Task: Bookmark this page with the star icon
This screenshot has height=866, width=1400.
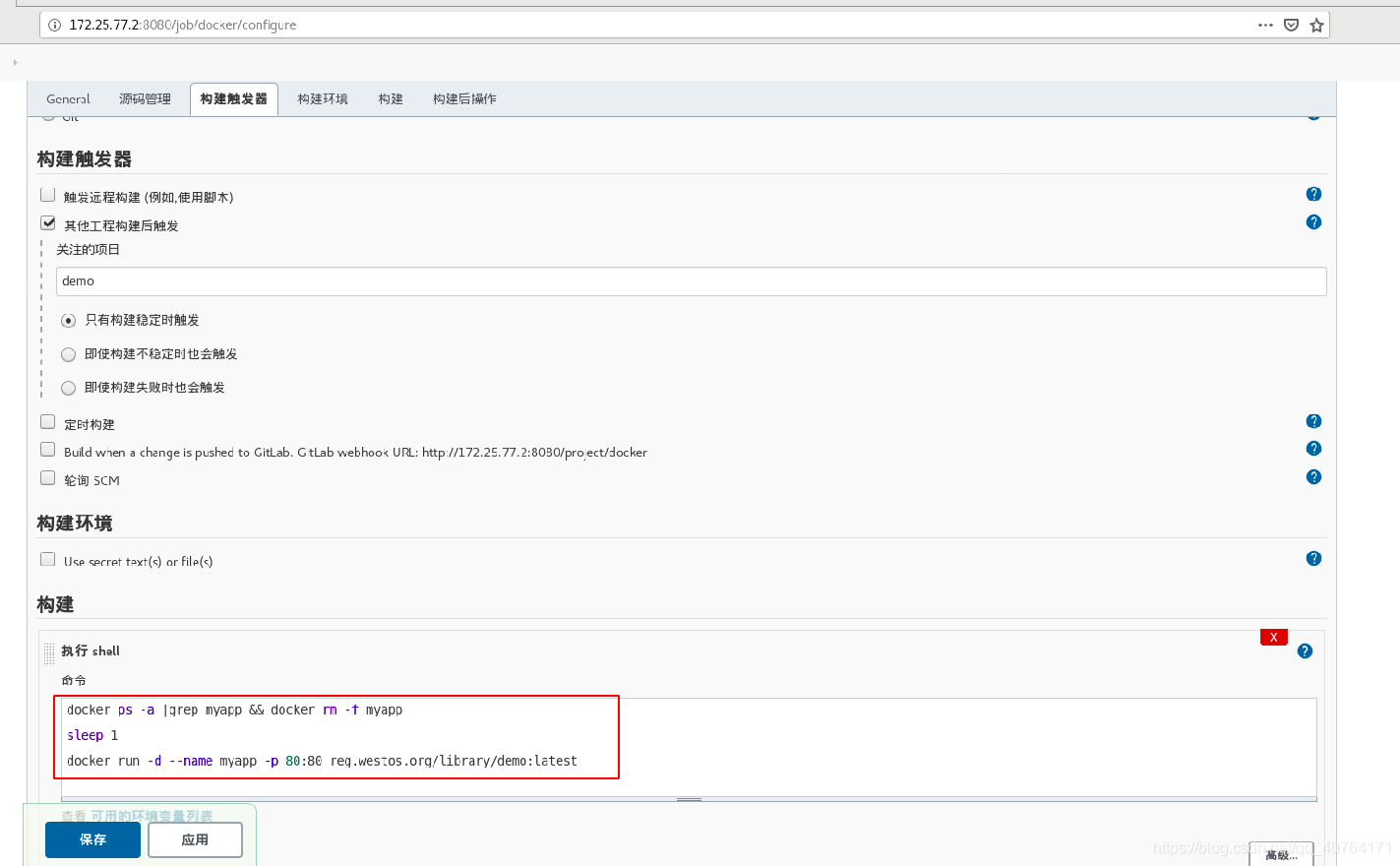Action: coord(1316,25)
